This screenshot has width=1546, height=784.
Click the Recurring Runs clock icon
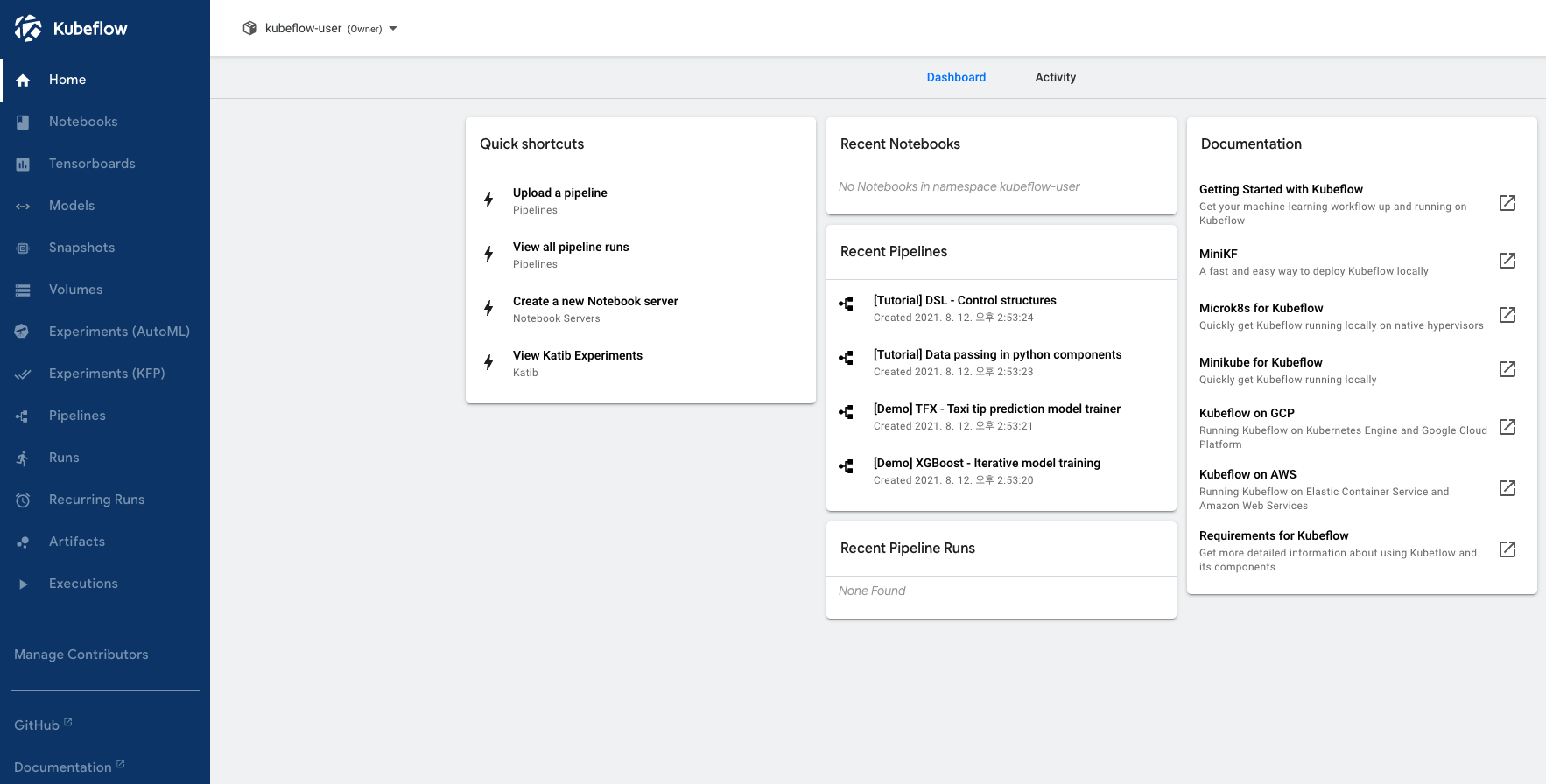point(23,500)
